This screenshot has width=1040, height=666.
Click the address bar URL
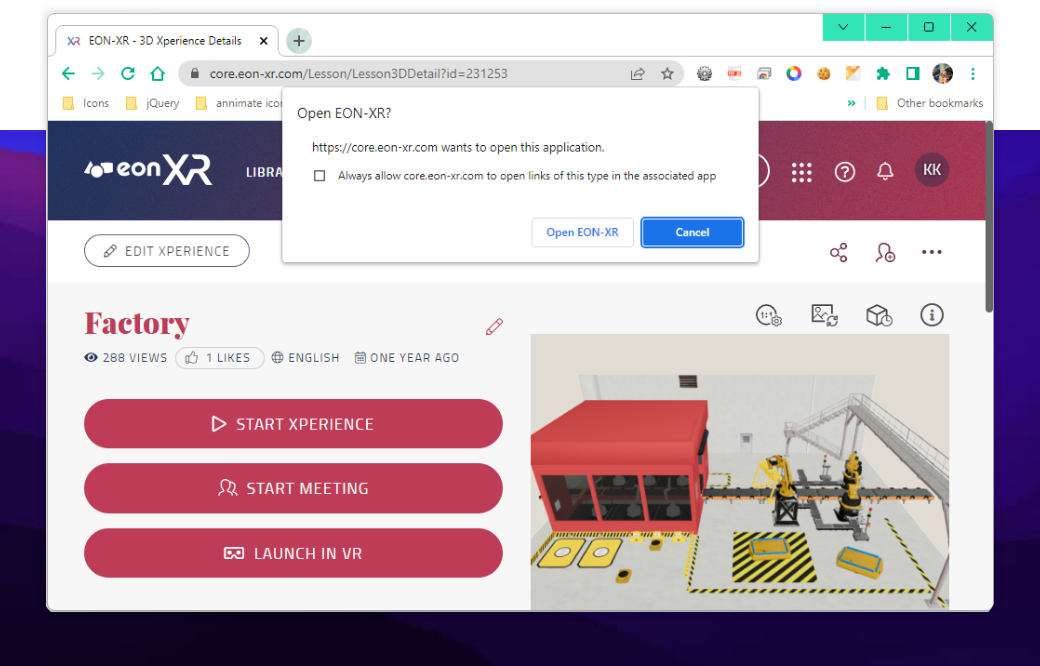[x=358, y=74]
